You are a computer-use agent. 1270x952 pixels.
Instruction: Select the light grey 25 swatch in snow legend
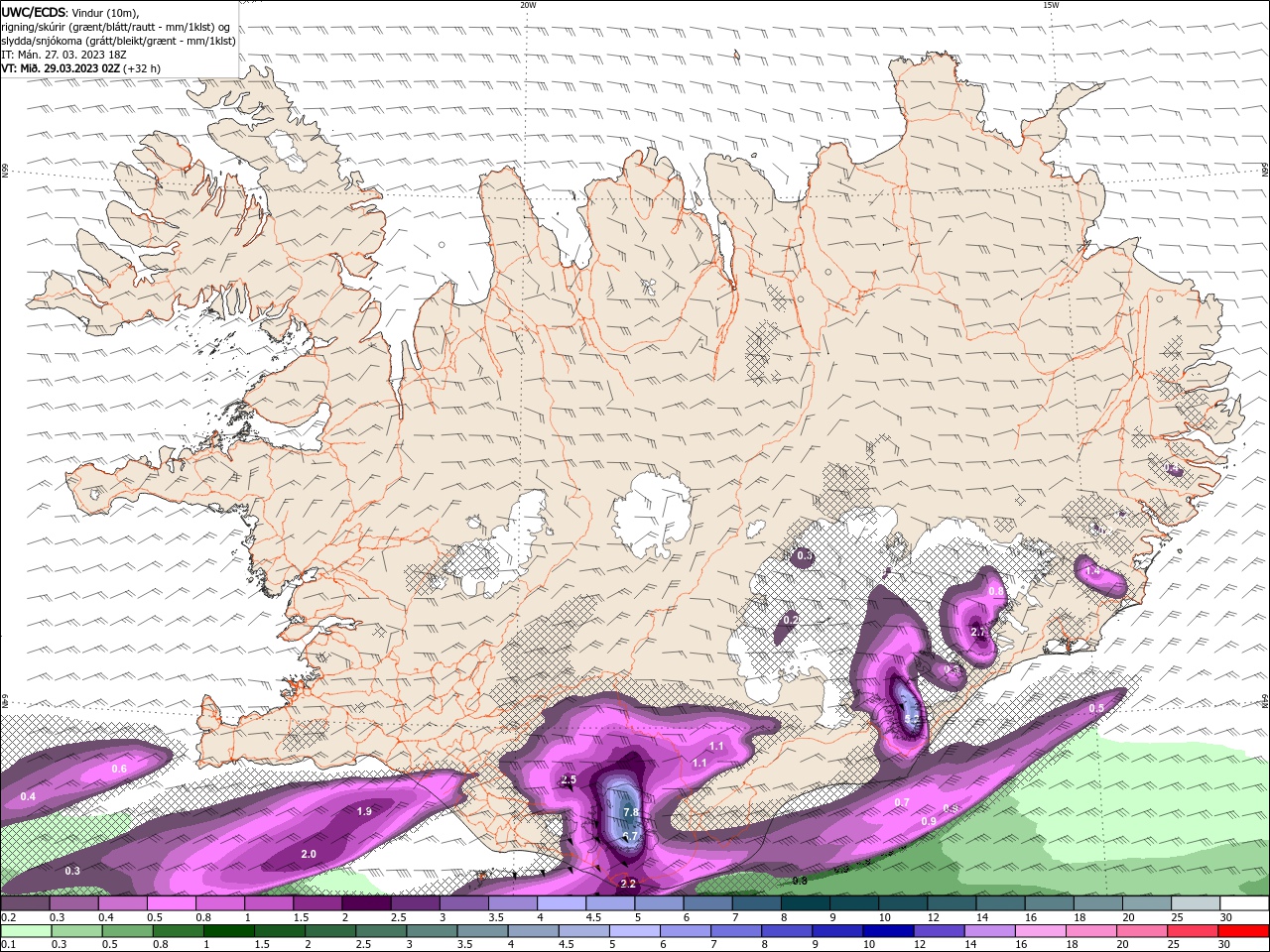pos(1197,903)
